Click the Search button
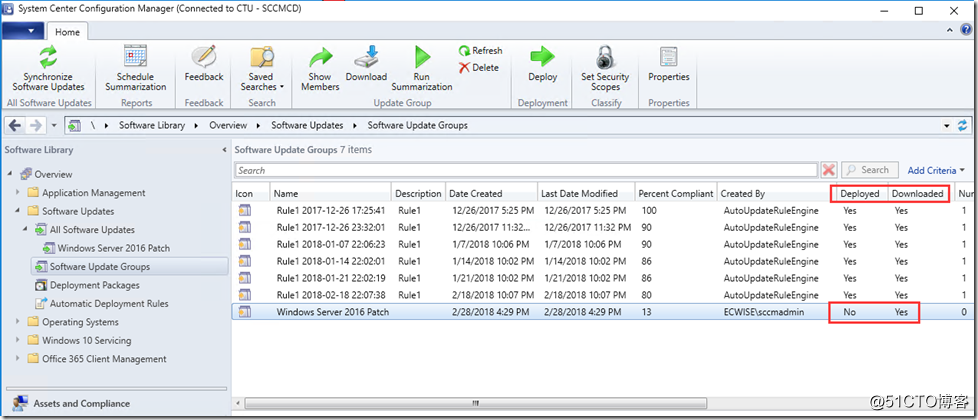Viewport: 978px width, 420px height. 869,170
